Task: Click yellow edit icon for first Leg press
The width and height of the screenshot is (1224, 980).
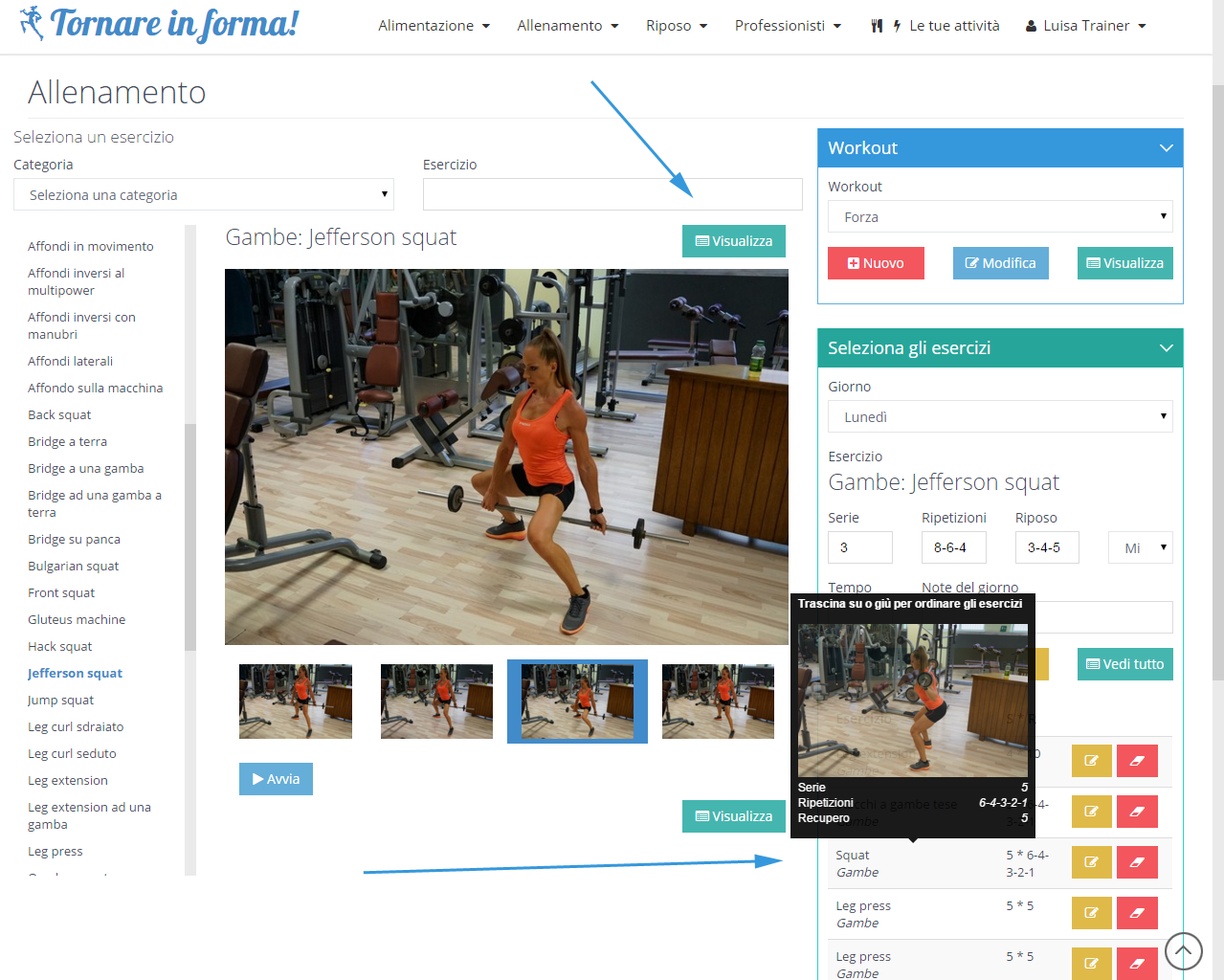Action: click(1091, 913)
